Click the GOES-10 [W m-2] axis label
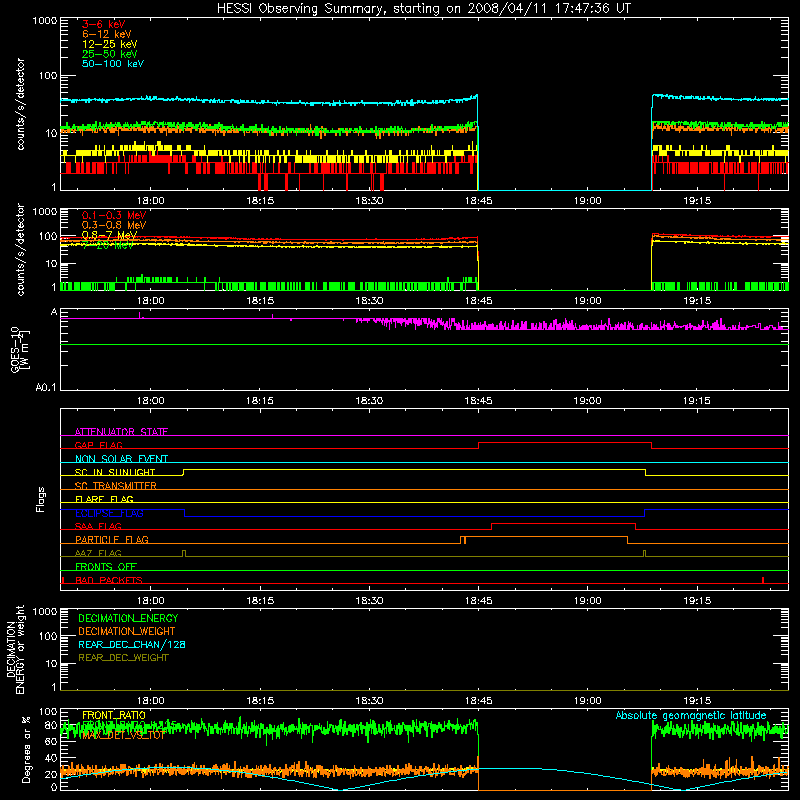 point(20,349)
